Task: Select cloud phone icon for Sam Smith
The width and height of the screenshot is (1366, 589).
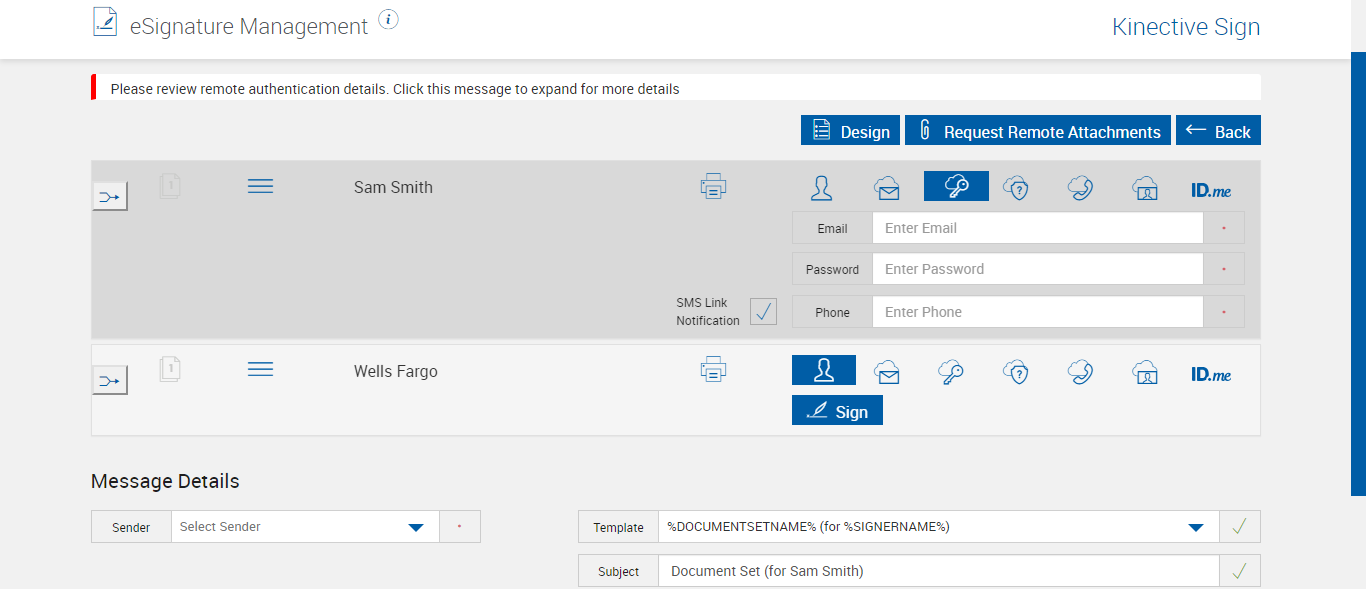Action: pos(1080,187)
